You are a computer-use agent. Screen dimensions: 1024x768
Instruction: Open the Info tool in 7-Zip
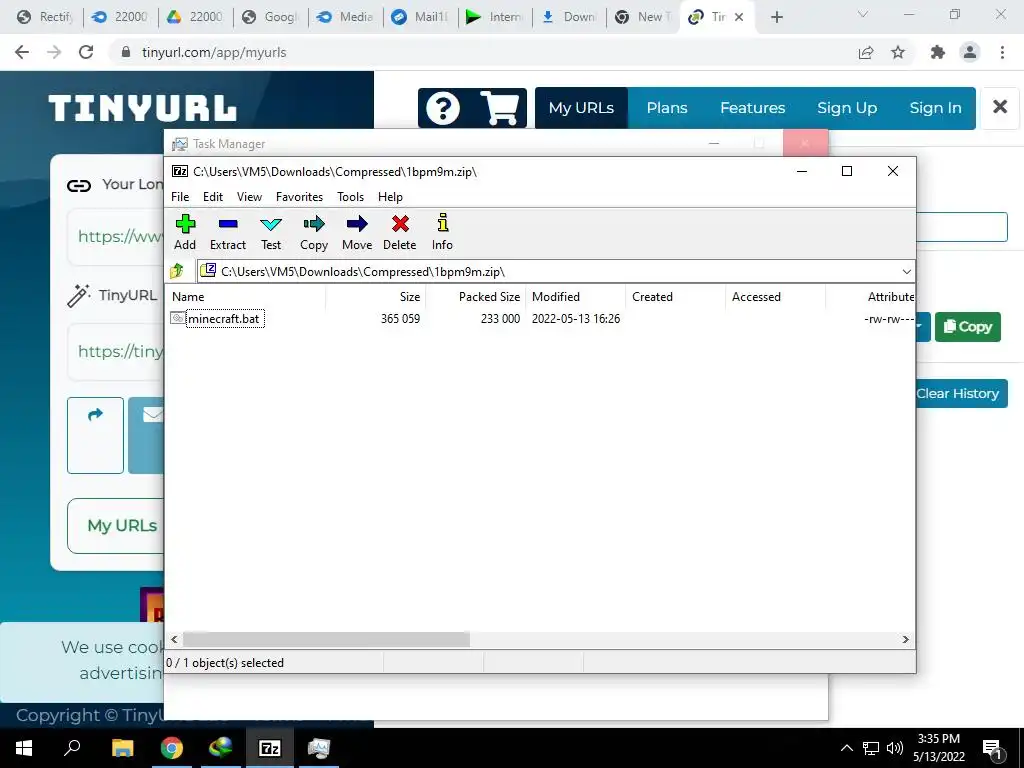(442, 232)
